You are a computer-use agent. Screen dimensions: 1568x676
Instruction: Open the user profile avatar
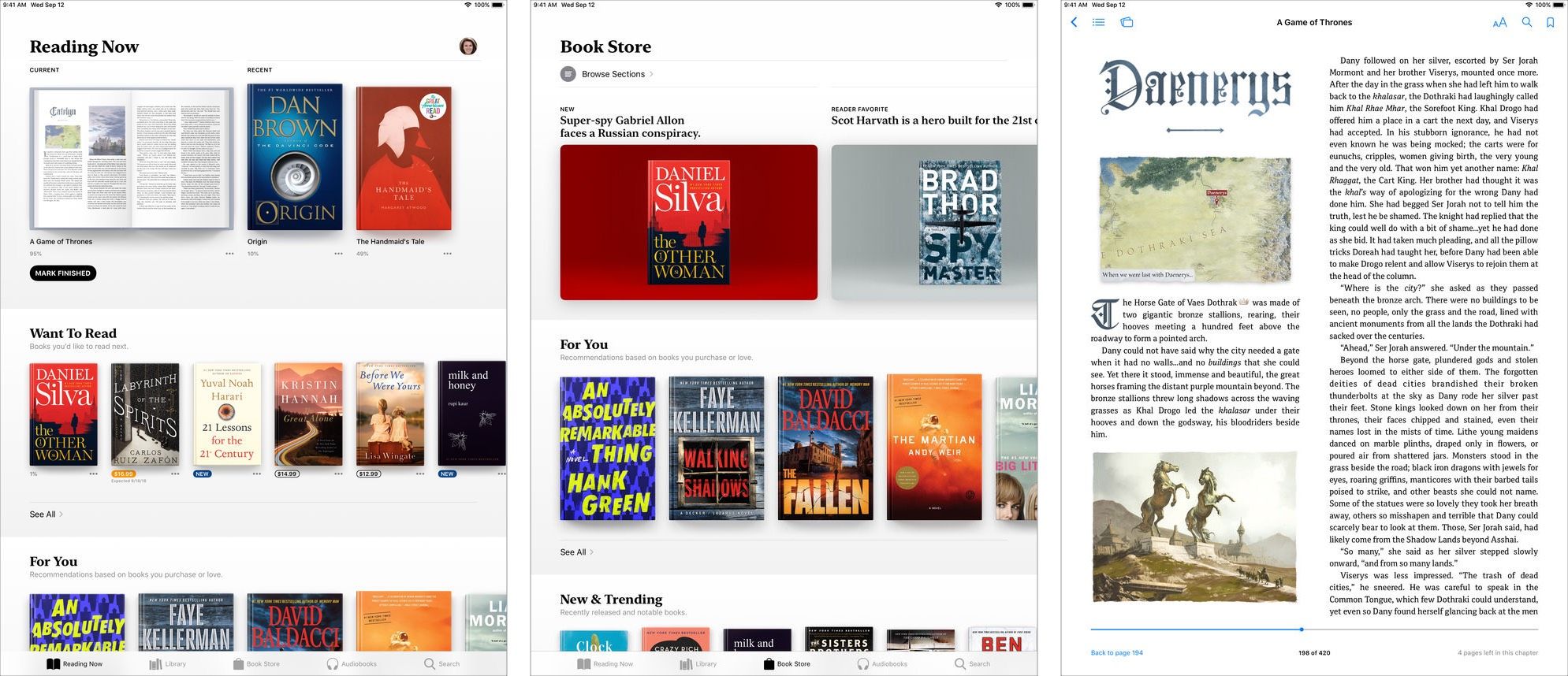coord(468,46)
